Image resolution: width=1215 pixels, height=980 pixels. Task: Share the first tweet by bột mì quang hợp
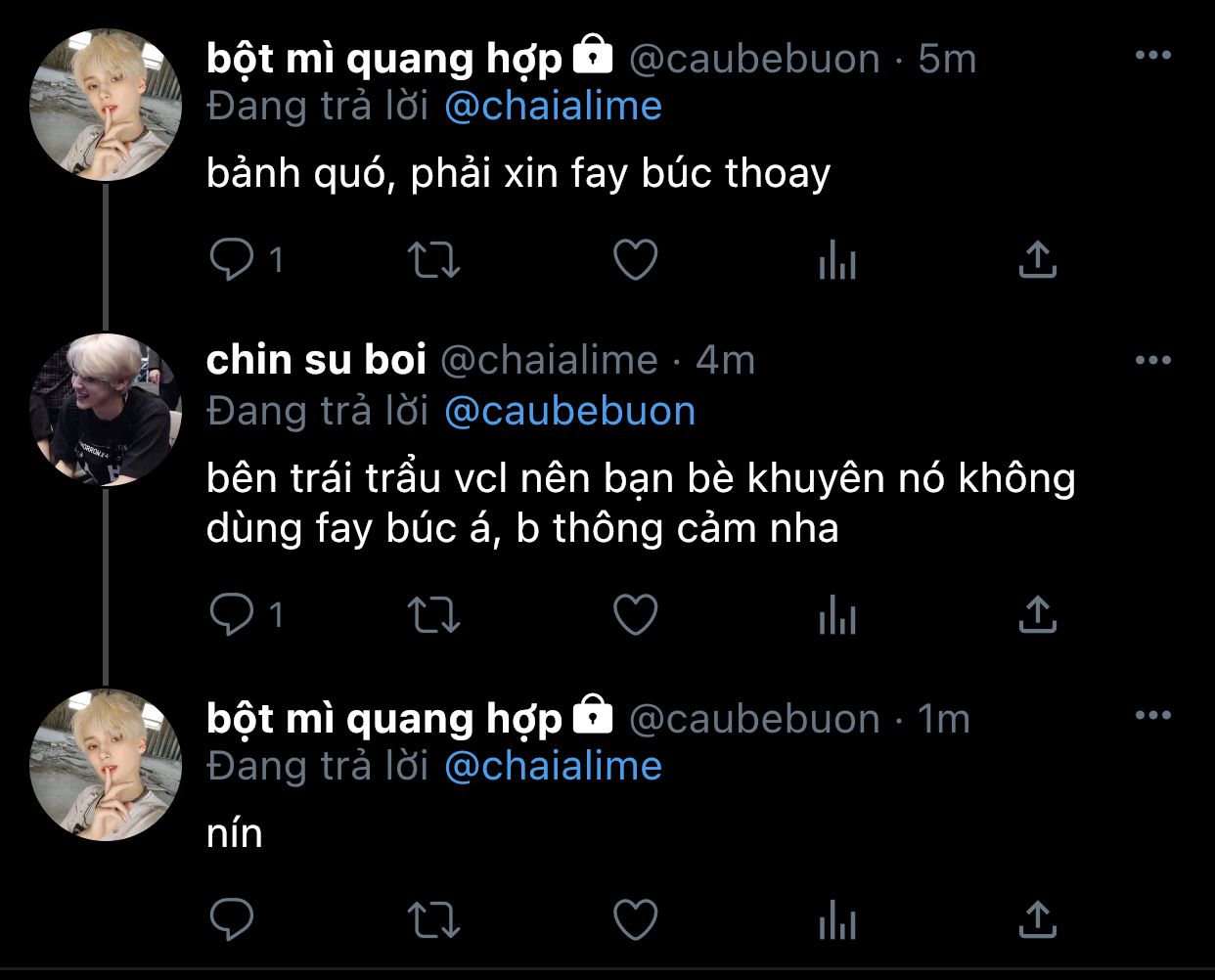coord(1037,259)
